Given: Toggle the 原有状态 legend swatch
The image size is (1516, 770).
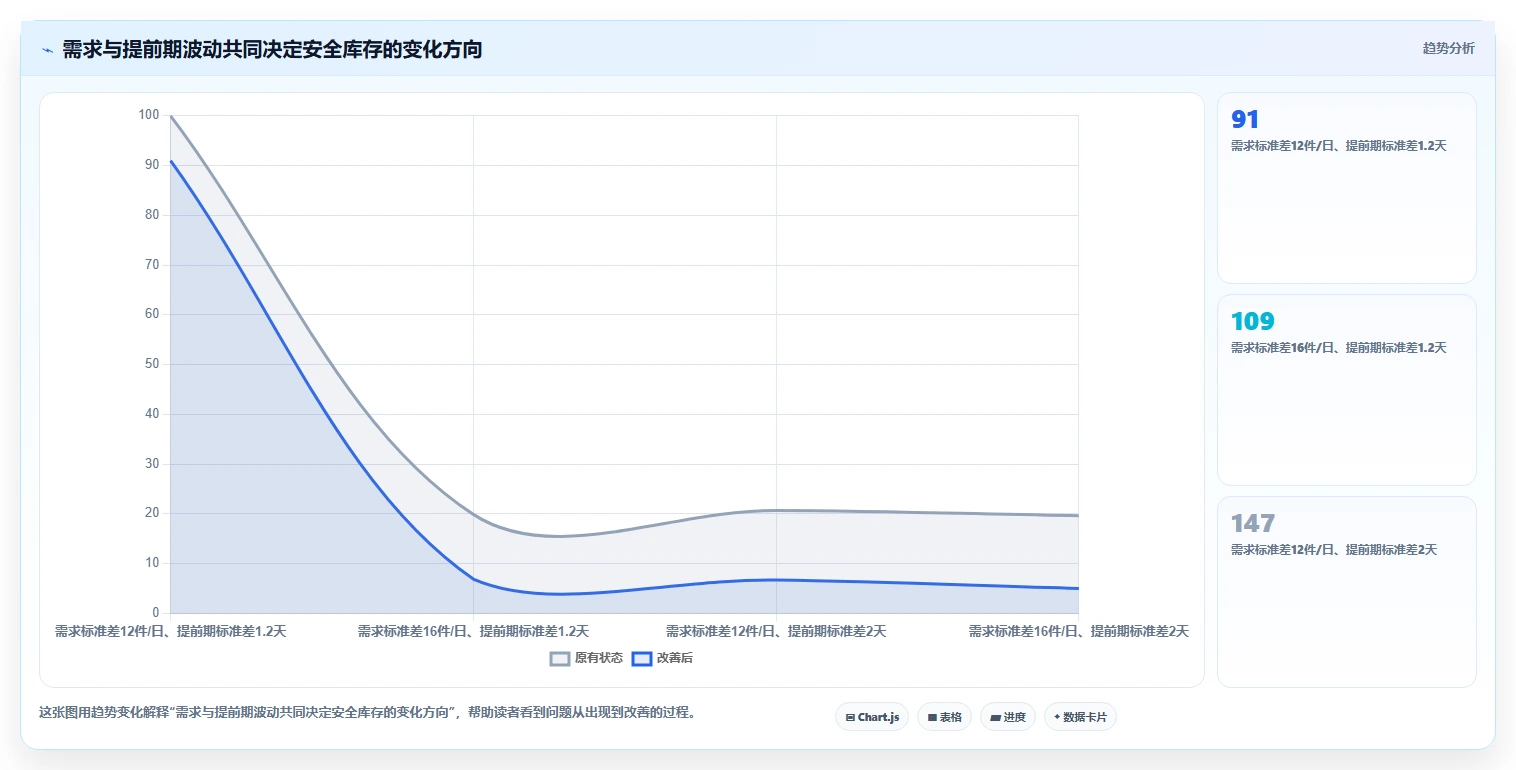Looking at the screenshot, I should (560, 658).
